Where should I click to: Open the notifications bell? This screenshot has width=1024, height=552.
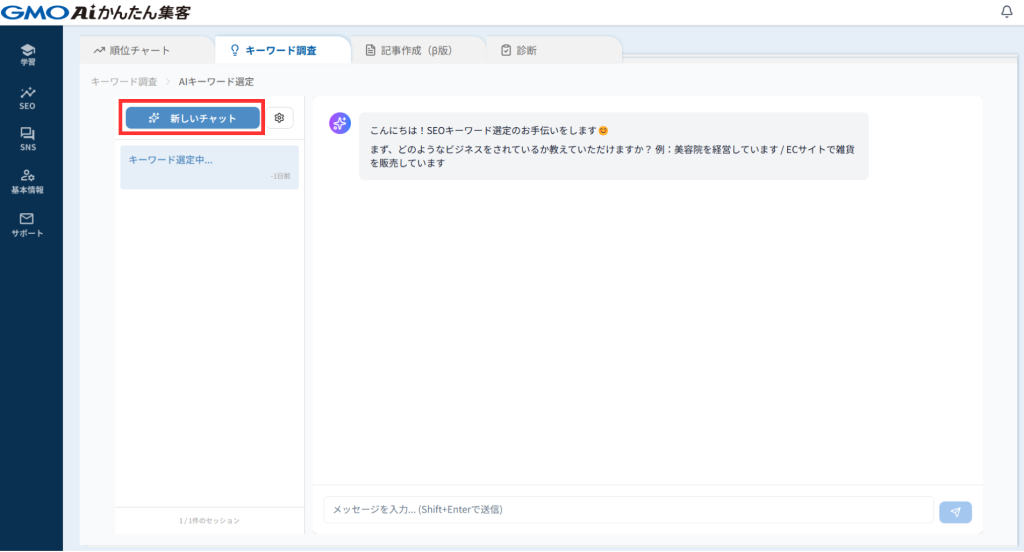pos(1006,12)
